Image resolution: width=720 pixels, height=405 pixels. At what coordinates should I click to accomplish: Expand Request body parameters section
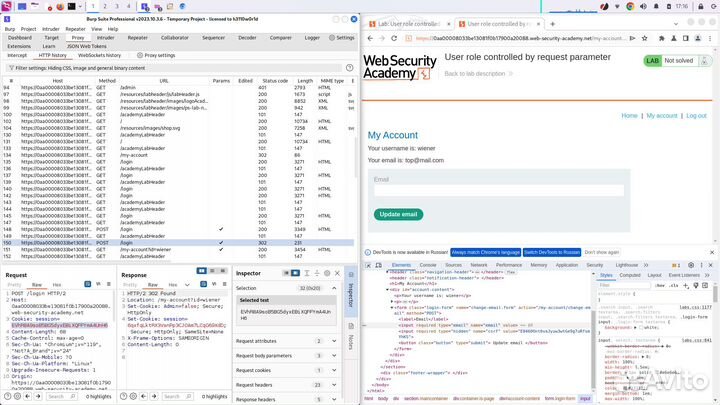pos(334,356)
